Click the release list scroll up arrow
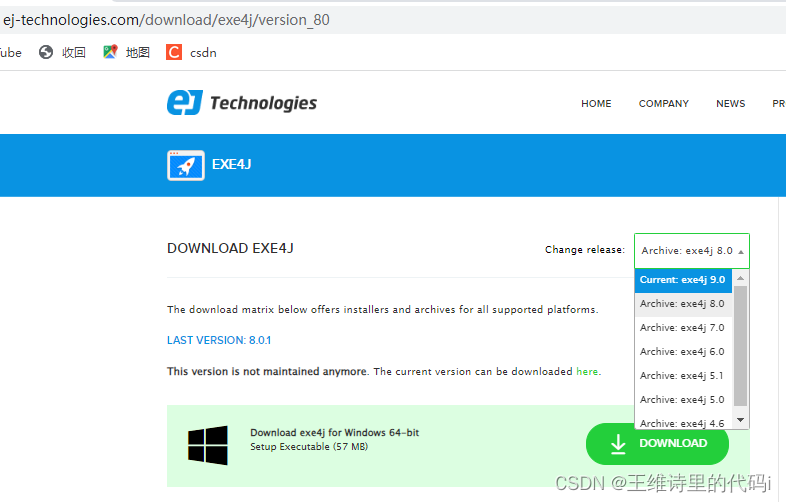The height and width of the screenshot is (502, 786). tap(740, 278)
